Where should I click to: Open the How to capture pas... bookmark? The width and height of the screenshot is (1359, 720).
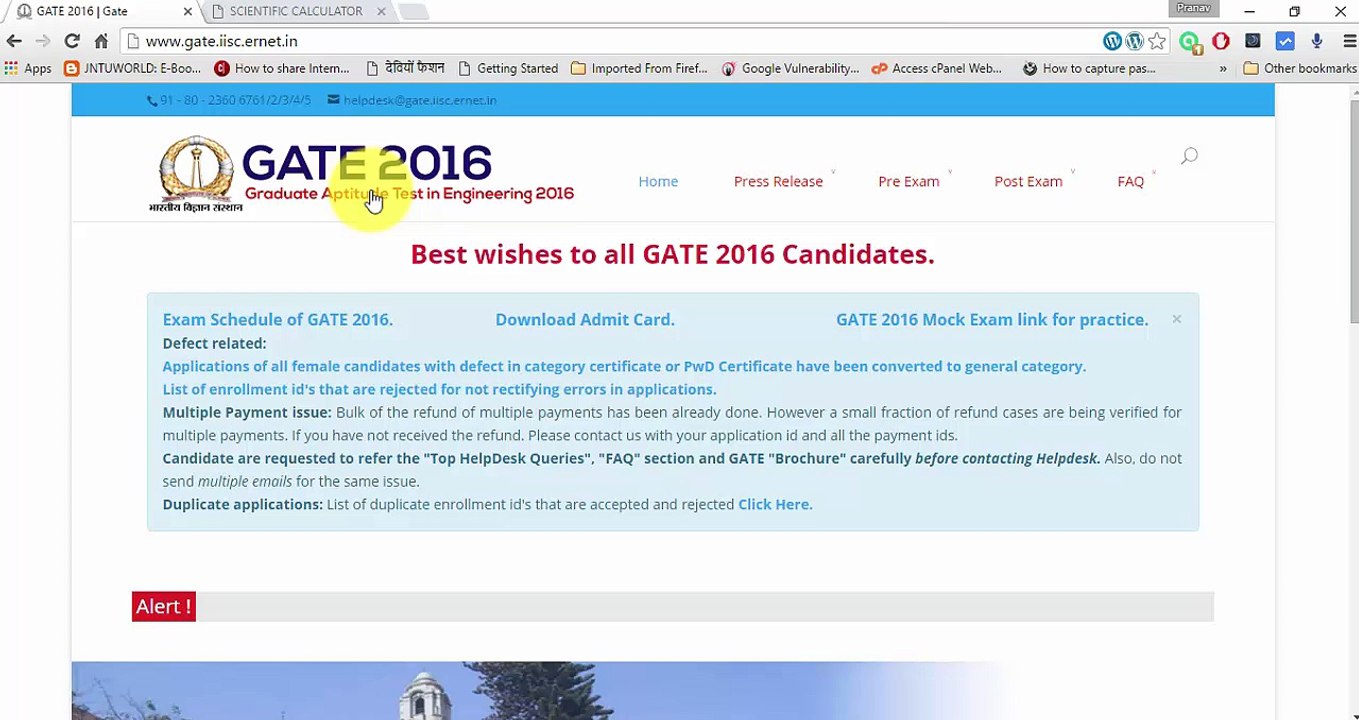(1089, 68)
